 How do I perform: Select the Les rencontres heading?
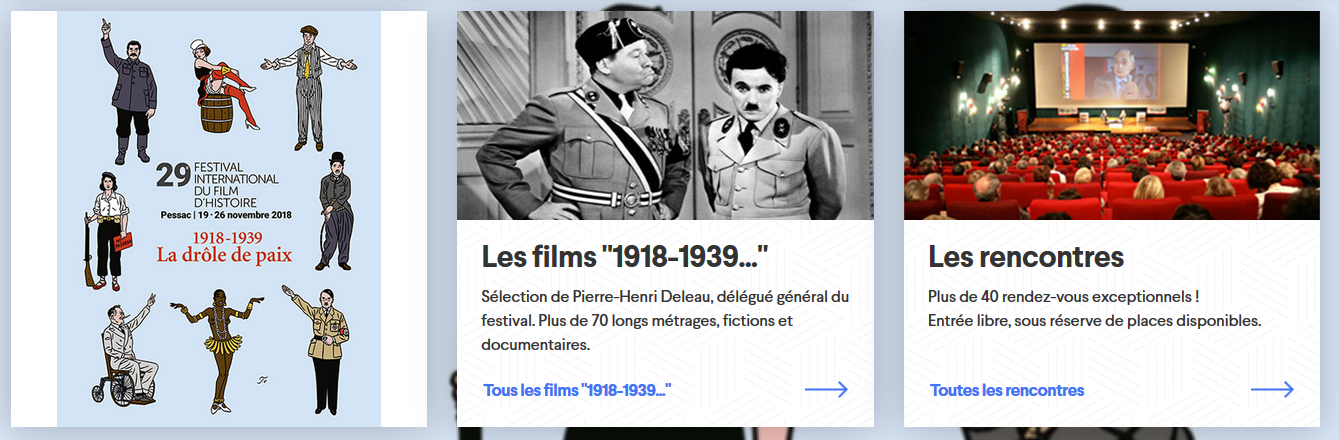[x=1026, y=256]
